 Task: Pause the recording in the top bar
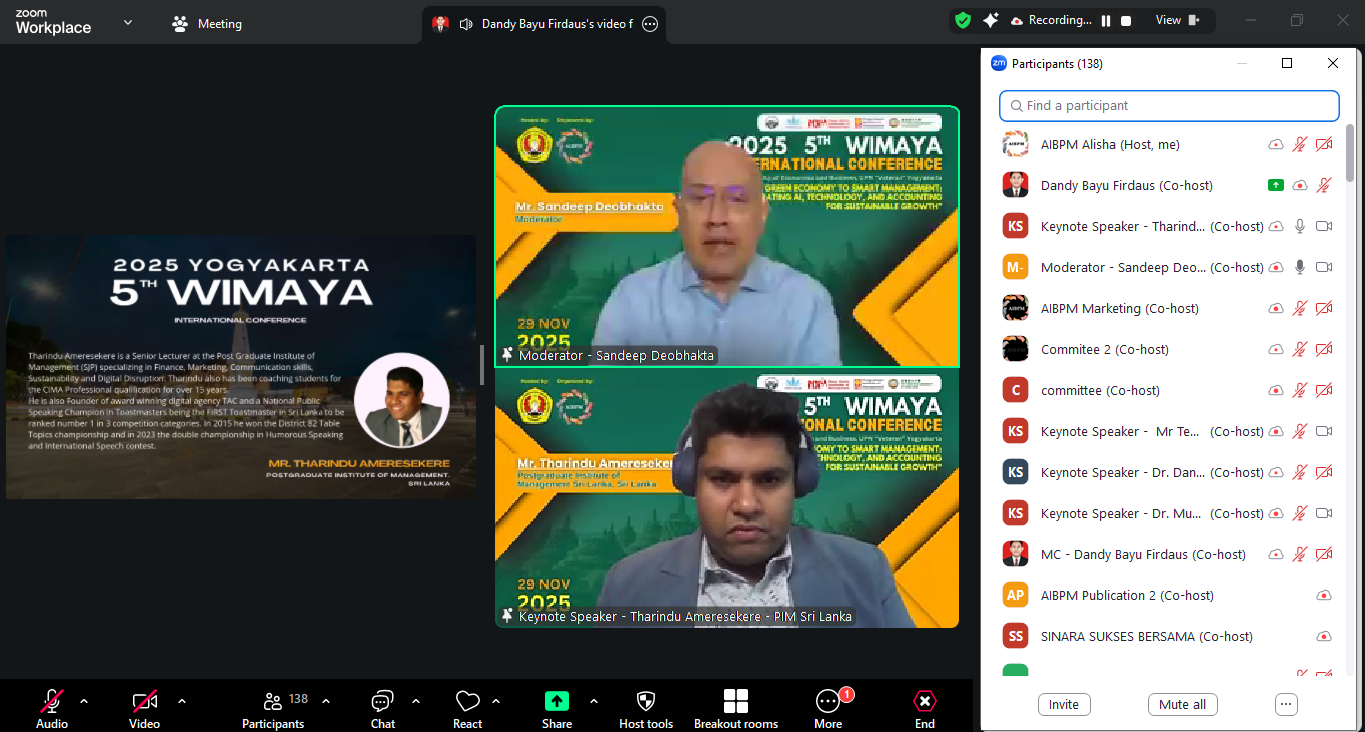click(x=1106, y=20)
